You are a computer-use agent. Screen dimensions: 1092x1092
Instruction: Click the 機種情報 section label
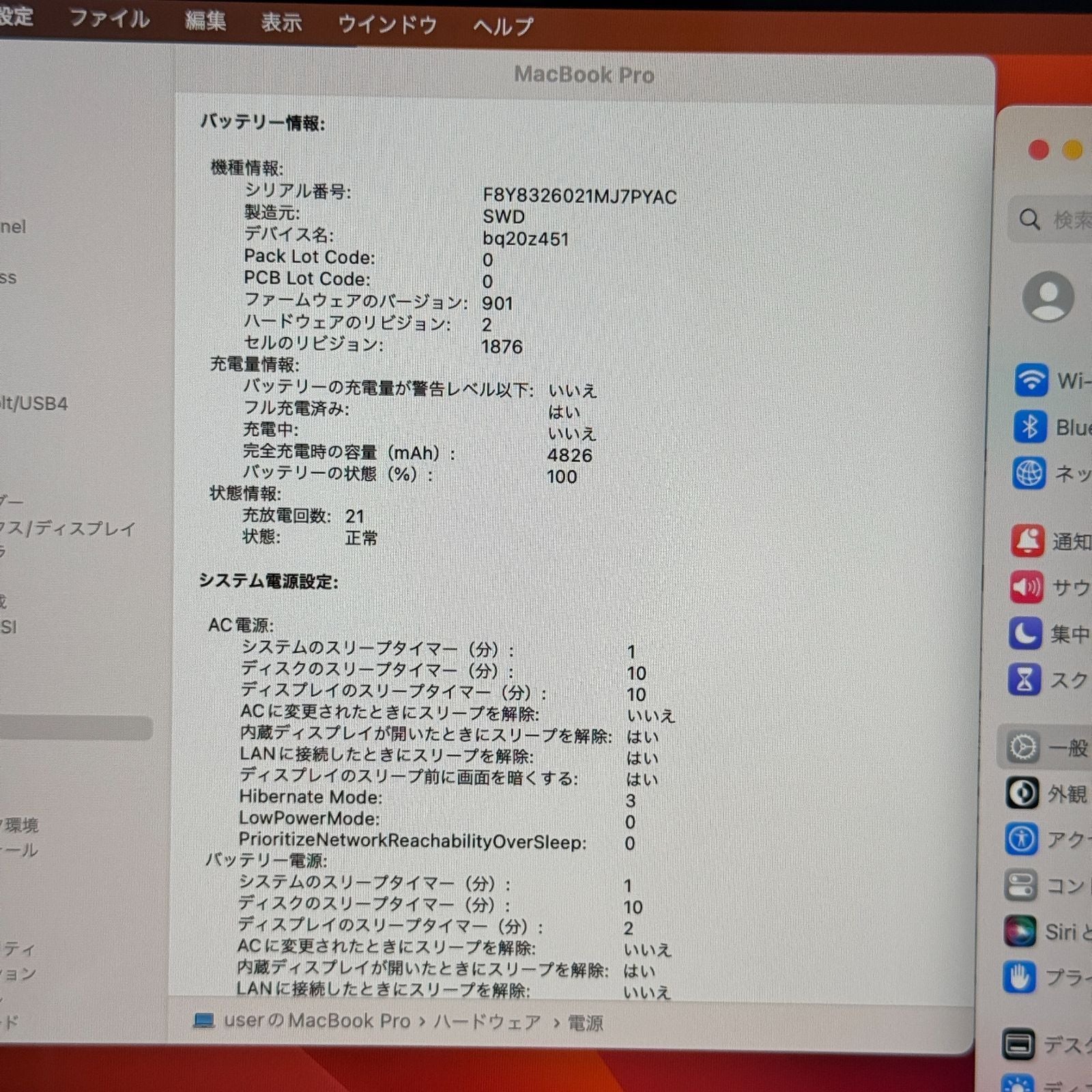pos(246,167)
